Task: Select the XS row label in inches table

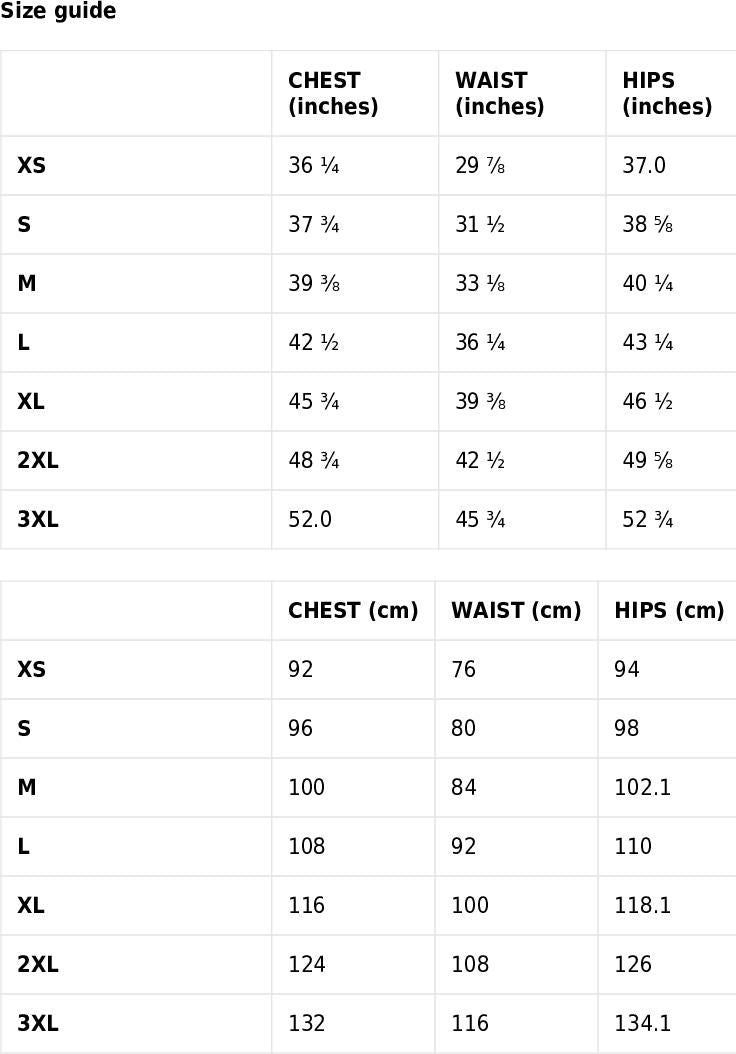Action: coord(31,165)
